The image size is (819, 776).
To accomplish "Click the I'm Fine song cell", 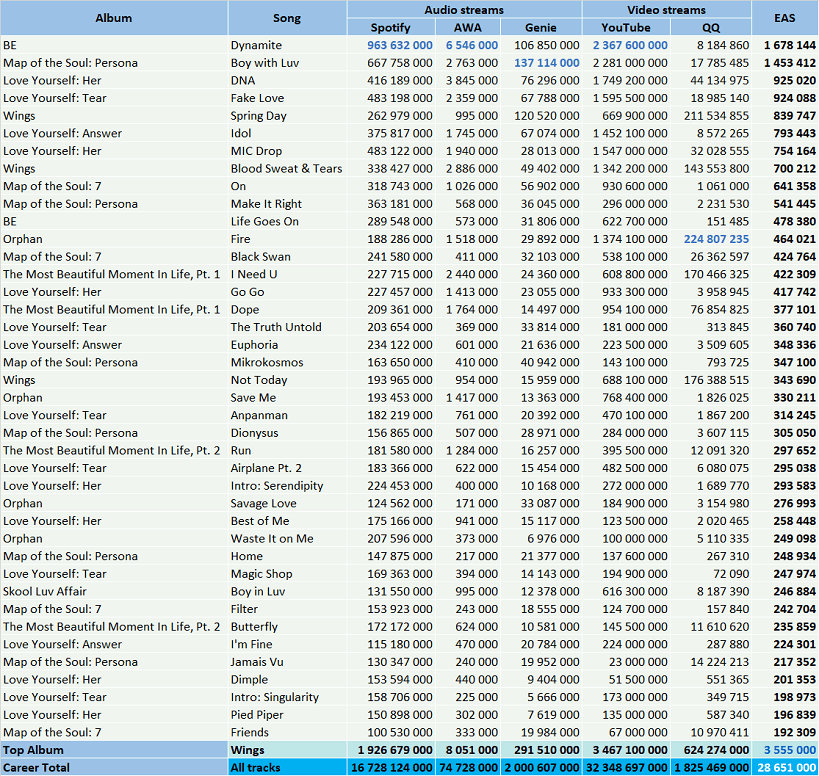I will tap(287, 644).
